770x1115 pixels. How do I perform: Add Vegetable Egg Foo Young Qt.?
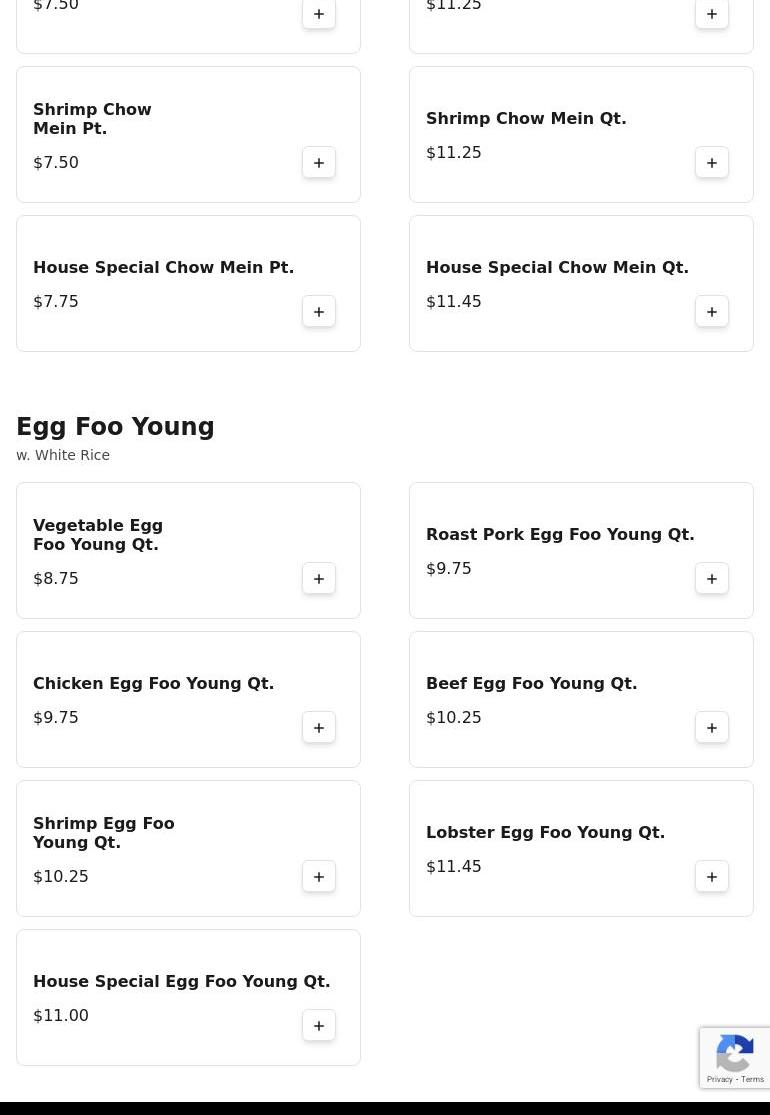[x=319, y=579]
